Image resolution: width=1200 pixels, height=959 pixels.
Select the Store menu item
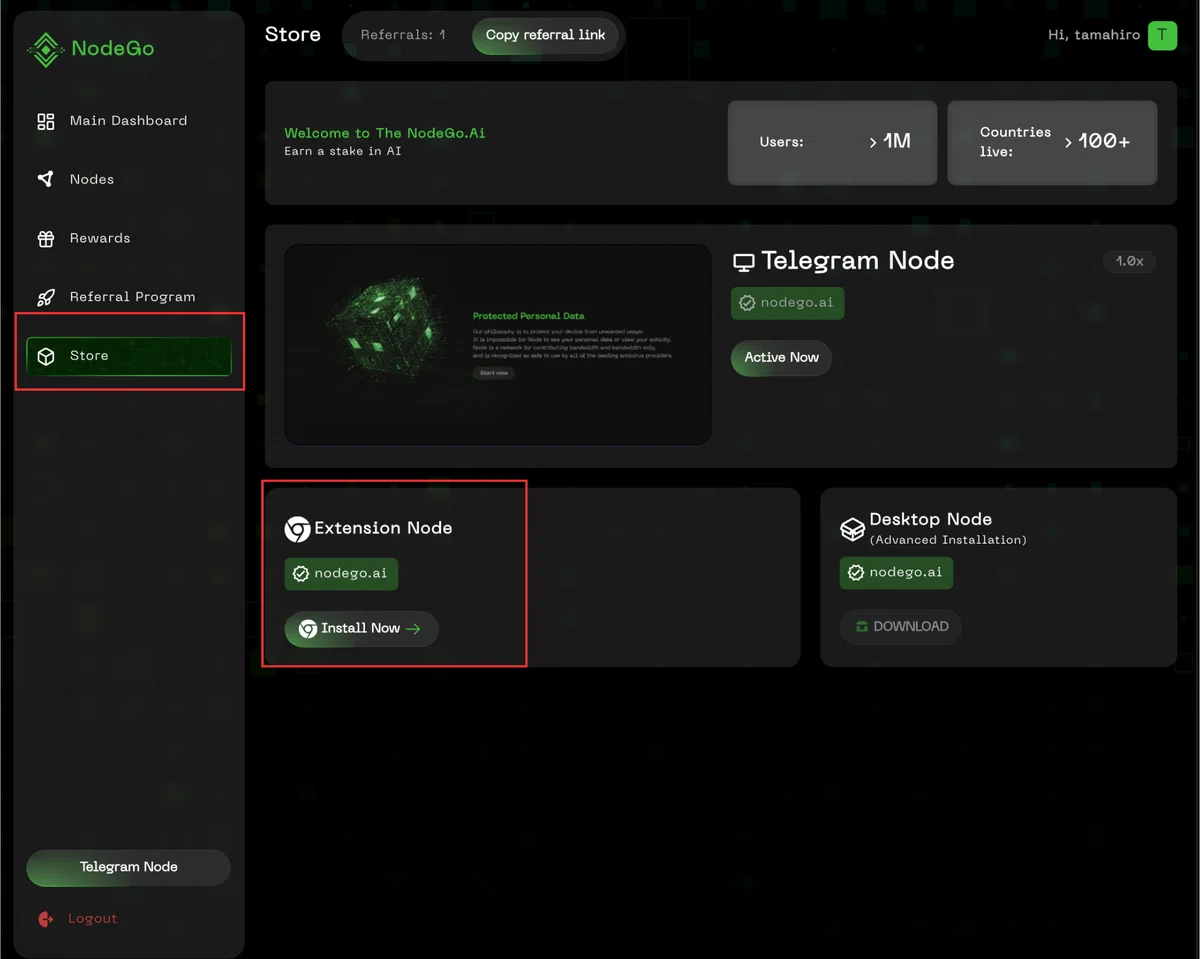tap(128, 356)
